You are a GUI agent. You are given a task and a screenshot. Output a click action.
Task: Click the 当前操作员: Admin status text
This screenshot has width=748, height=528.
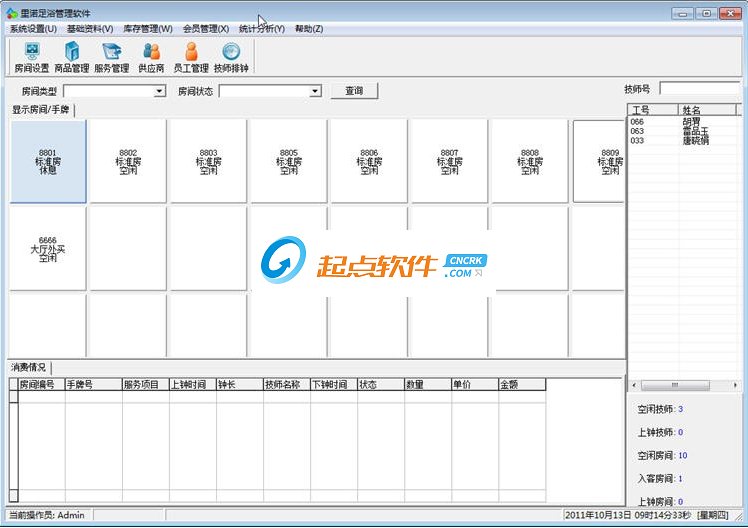coord(47,515)
